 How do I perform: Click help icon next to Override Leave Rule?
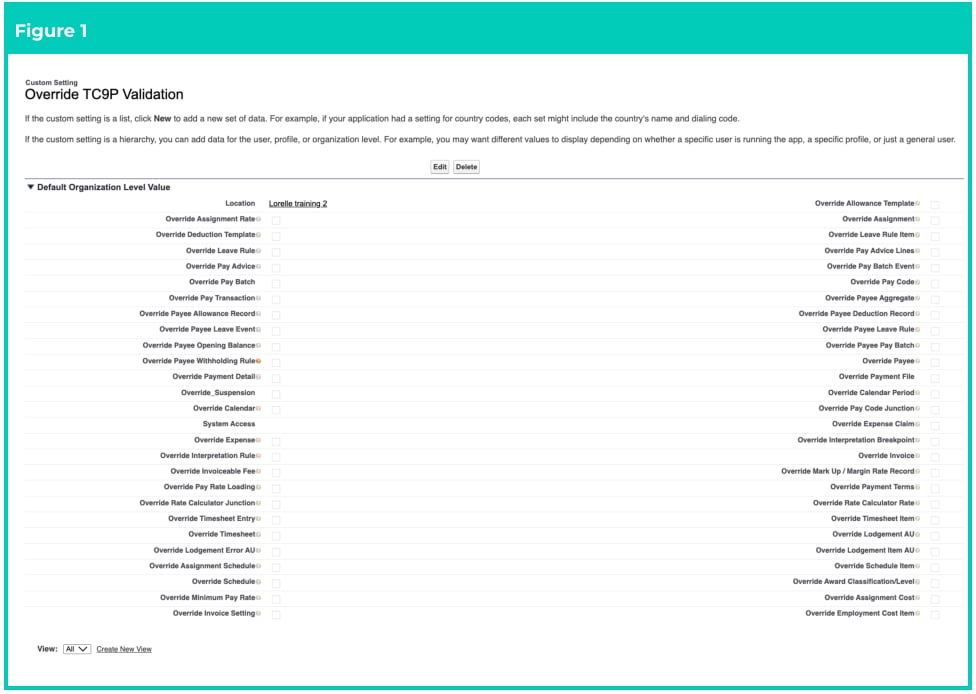pos(258,251)
